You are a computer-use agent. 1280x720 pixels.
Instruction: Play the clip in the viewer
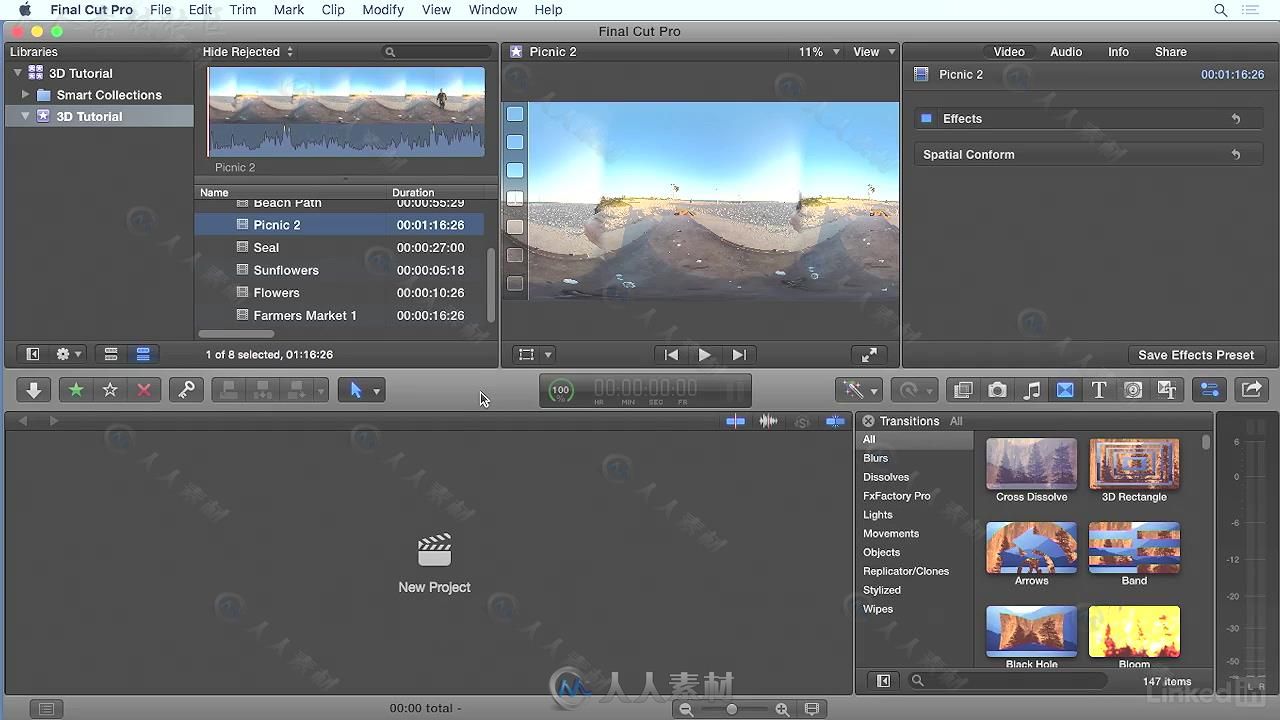[x=705, y=354]
